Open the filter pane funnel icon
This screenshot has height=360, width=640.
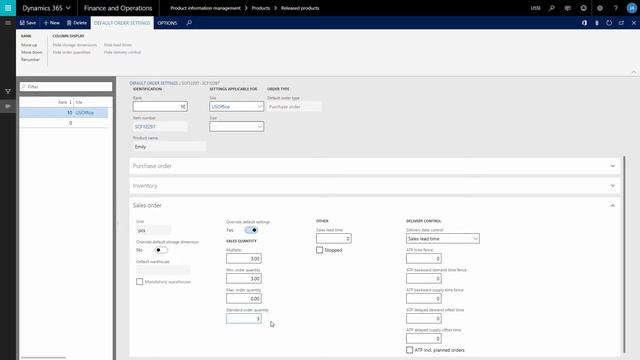(8, 91)
